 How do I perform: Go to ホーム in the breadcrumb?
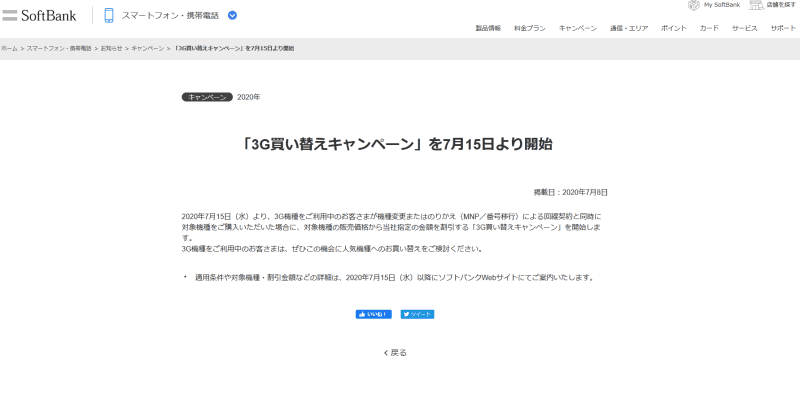click(9, 48)
